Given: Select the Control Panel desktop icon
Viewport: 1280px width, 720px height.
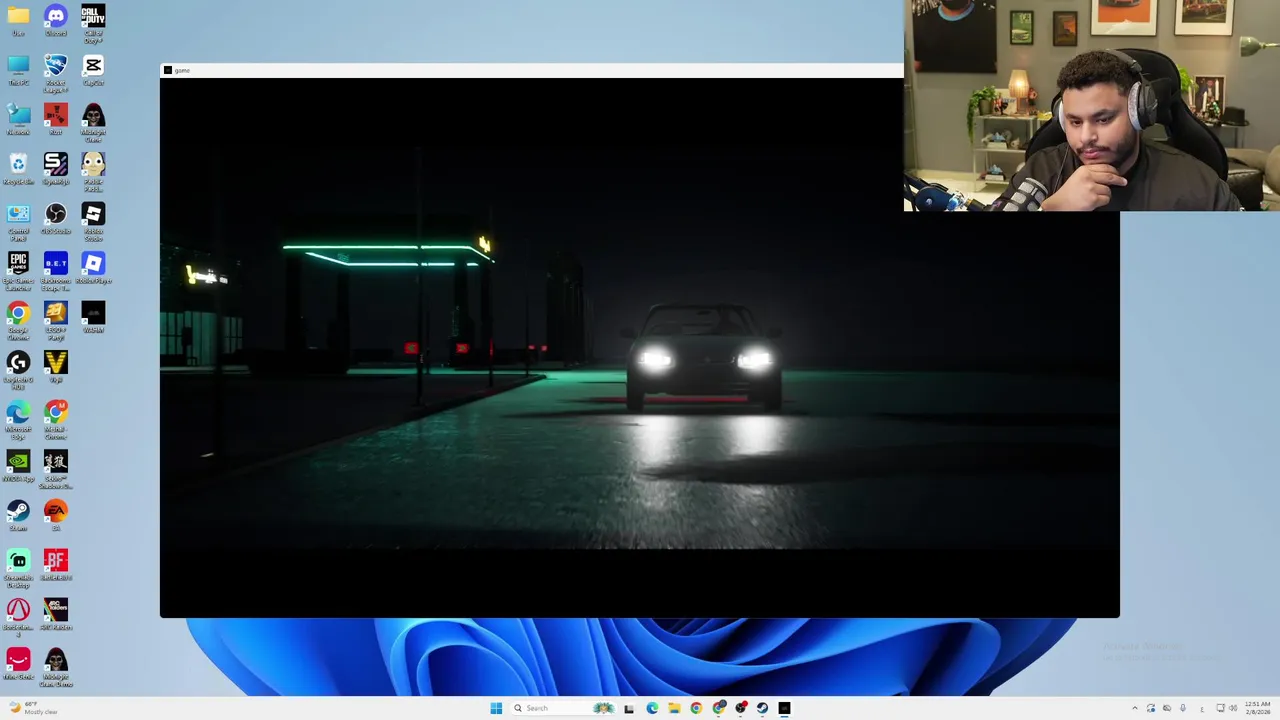Looking at the screenshot, I should click(18, 221).
